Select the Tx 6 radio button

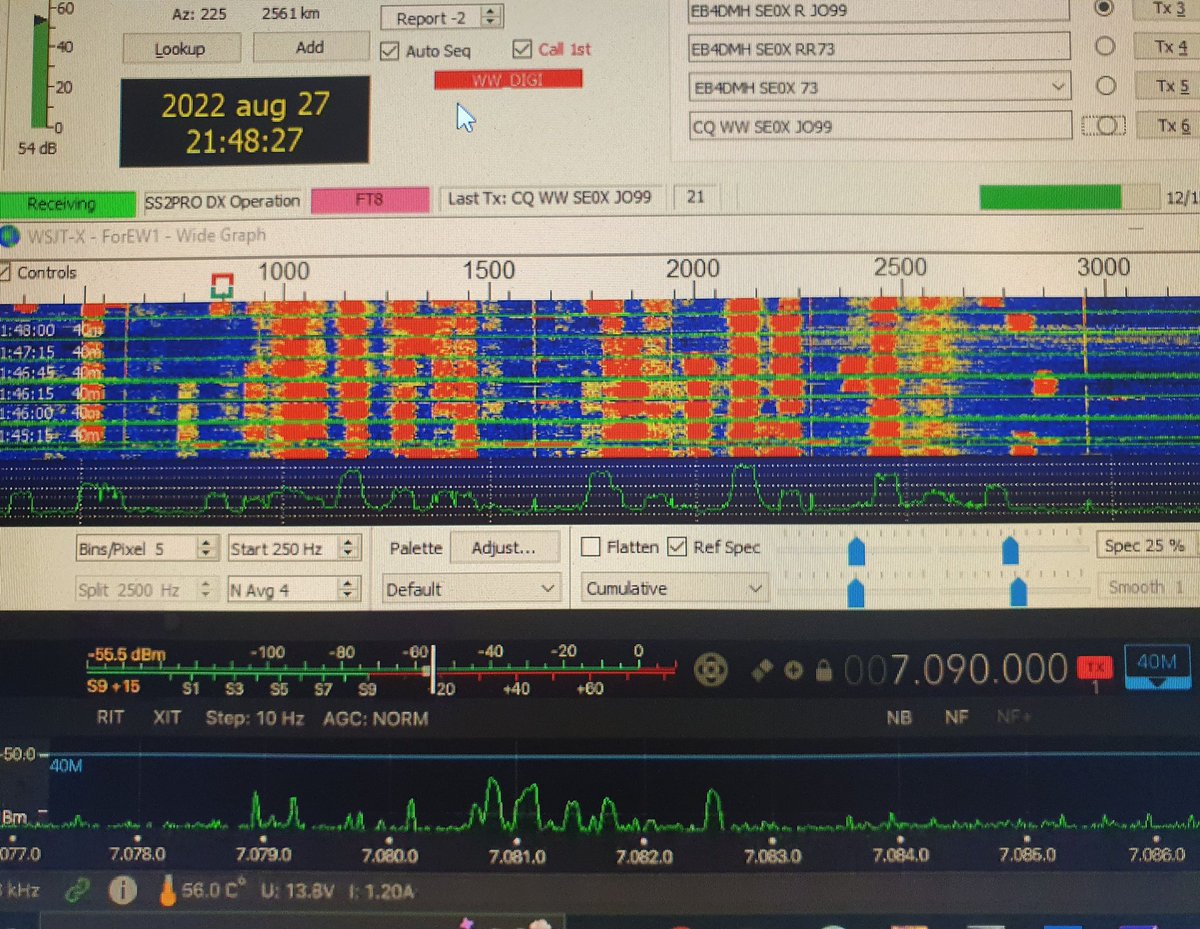[x=1106, y=126]
